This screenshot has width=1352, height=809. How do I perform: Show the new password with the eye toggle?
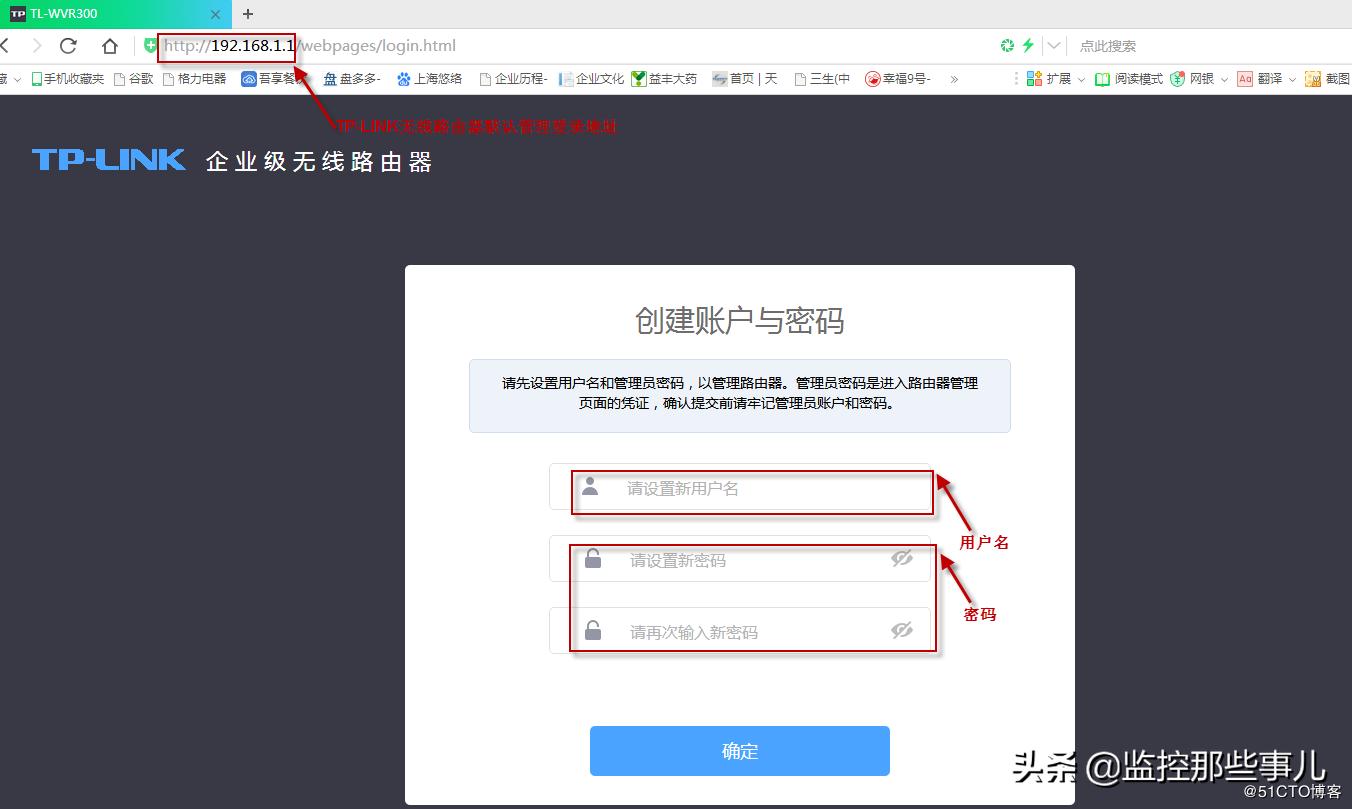902,559
